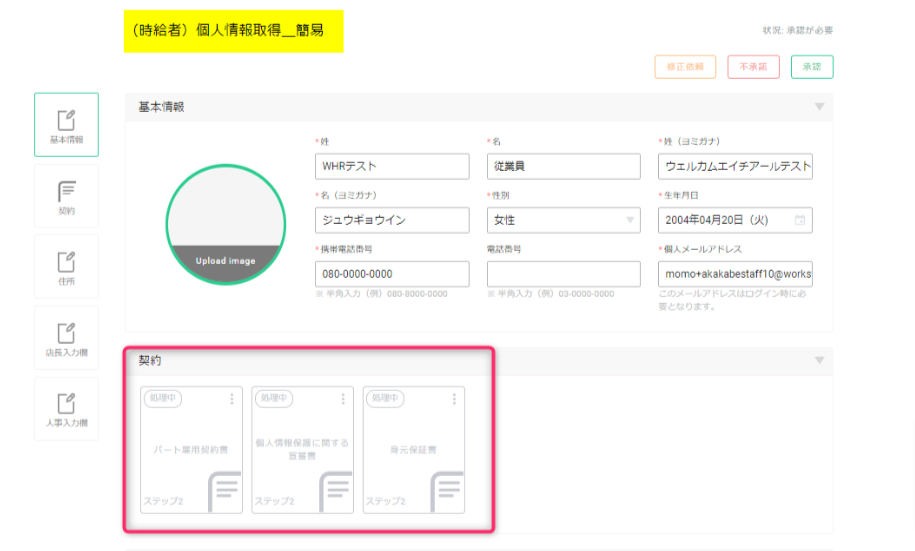Screen dimensions: 915x551
Task: Click the Upload image circle
Action: click(226, 225)
